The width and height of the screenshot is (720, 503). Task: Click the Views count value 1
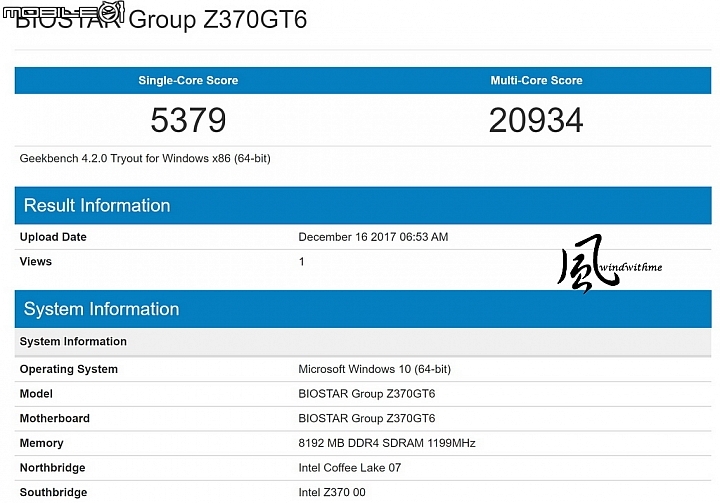(x=302, y=261)
